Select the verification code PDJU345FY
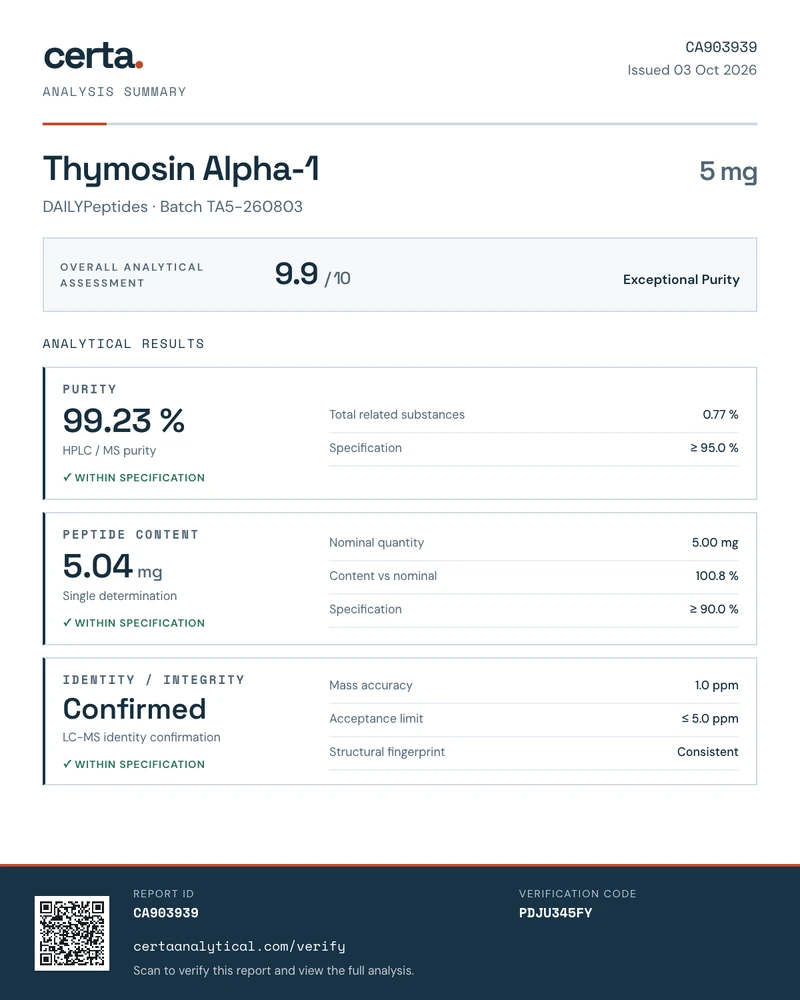Image resolution: width=800 pixels, height=1000 pixels. [555, 913]
